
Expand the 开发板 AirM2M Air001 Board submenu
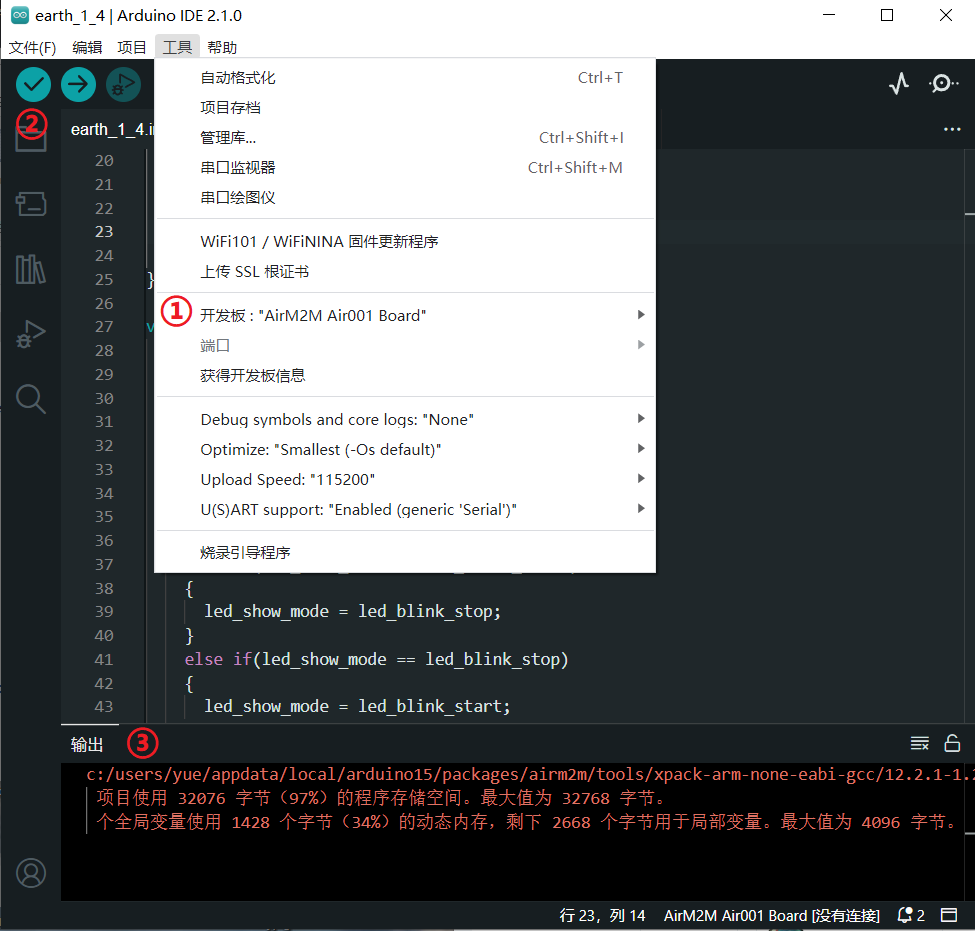[x=313, y=315]
